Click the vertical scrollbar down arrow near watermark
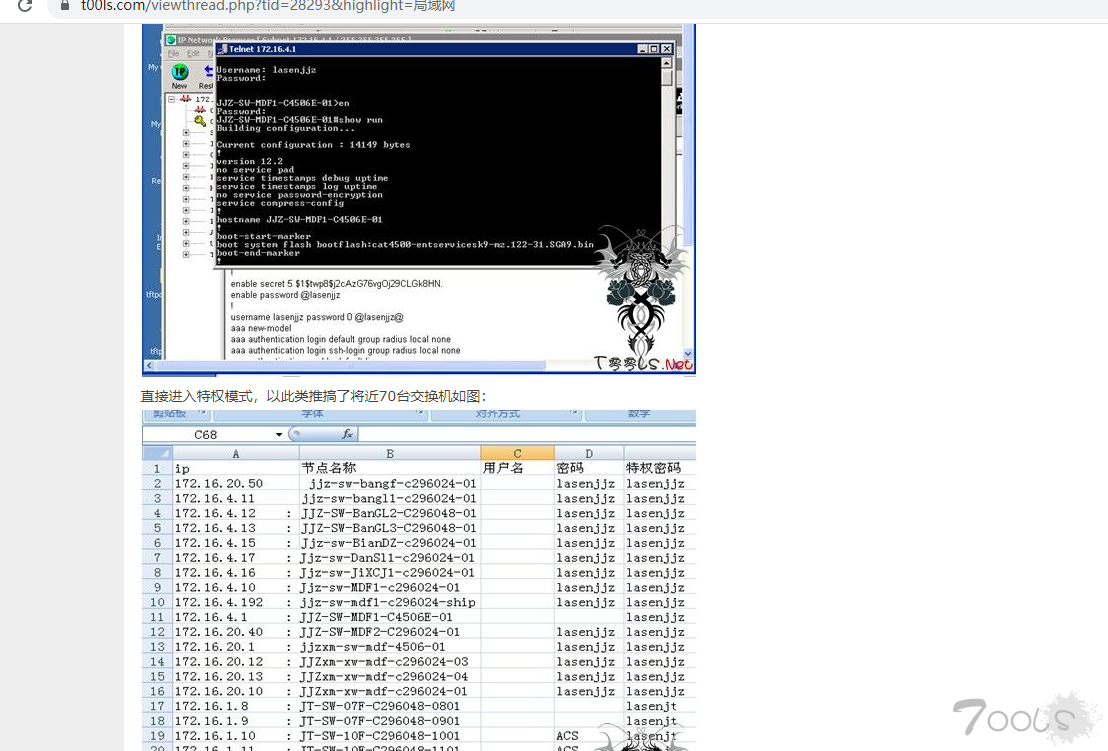The image size is (1108, 751). (x=688, y=353)
